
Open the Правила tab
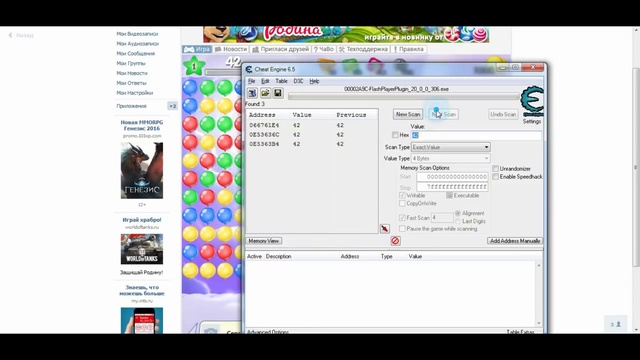point(409,49)
